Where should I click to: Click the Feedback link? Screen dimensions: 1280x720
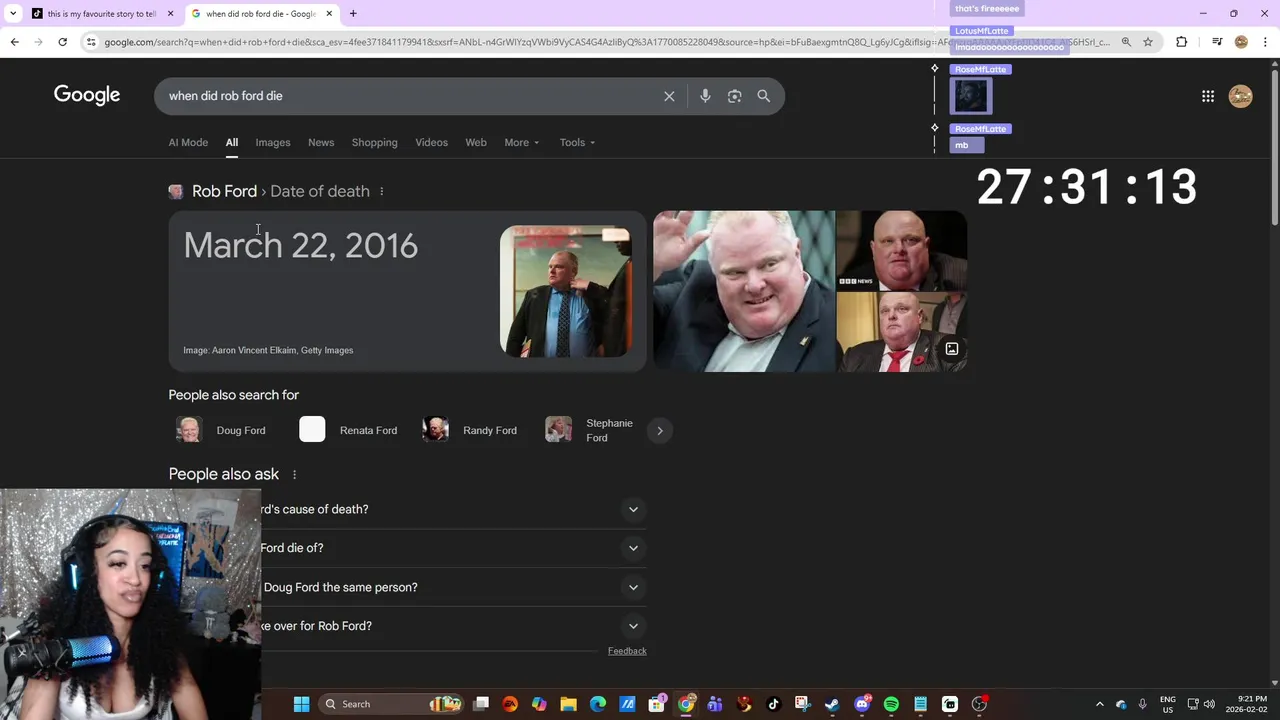coord(627,651)
